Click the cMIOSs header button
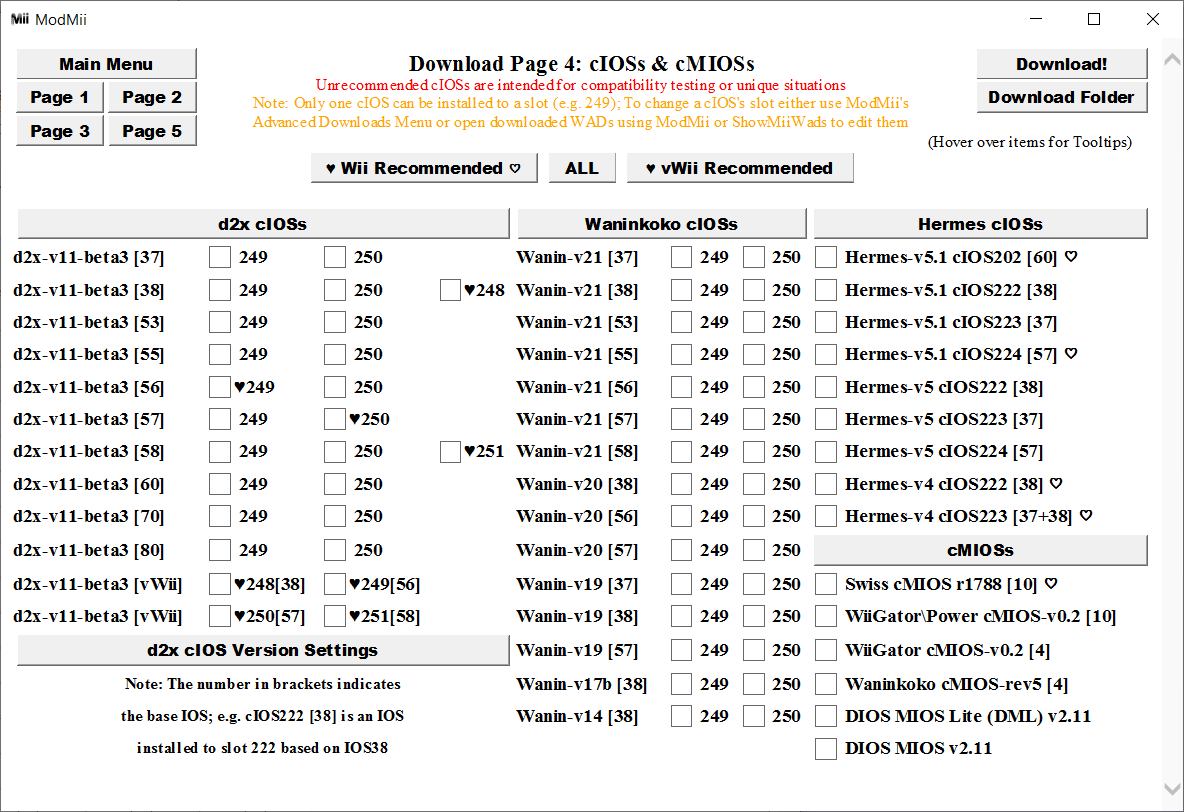The height and width of the screenshot is (812, 1184). (x=980, y=550)
